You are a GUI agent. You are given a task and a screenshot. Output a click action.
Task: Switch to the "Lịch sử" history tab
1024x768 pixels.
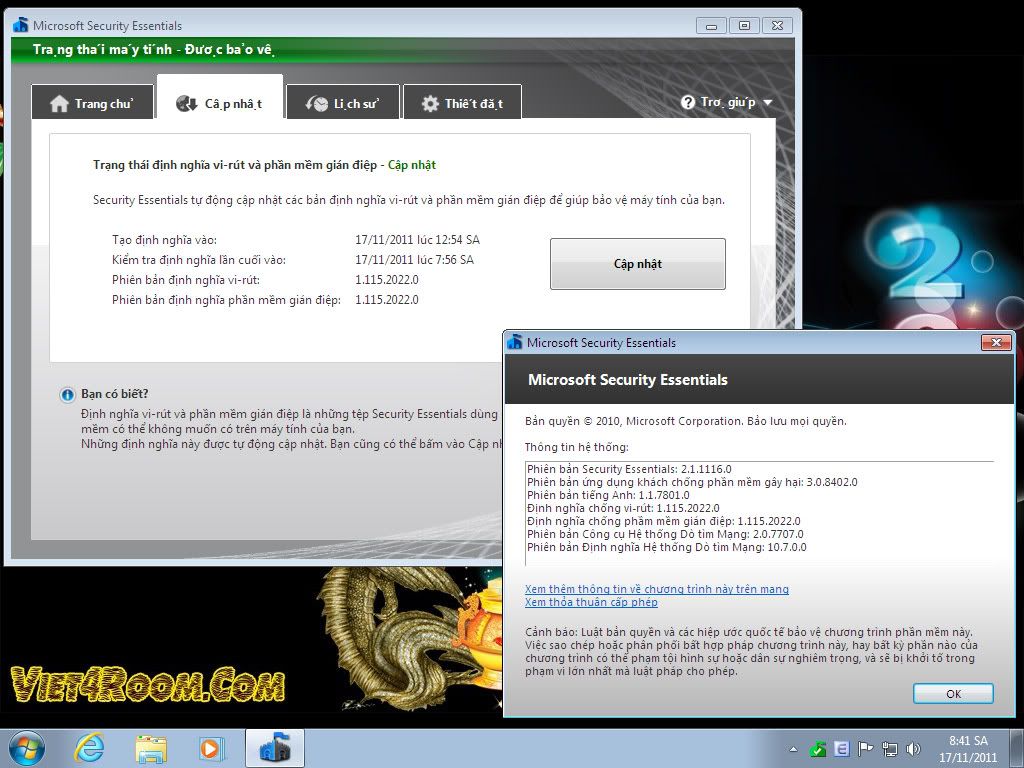[342, 103]
